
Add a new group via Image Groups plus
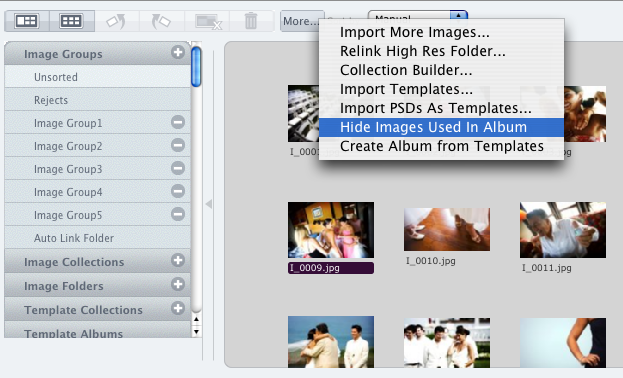point(178,52)
